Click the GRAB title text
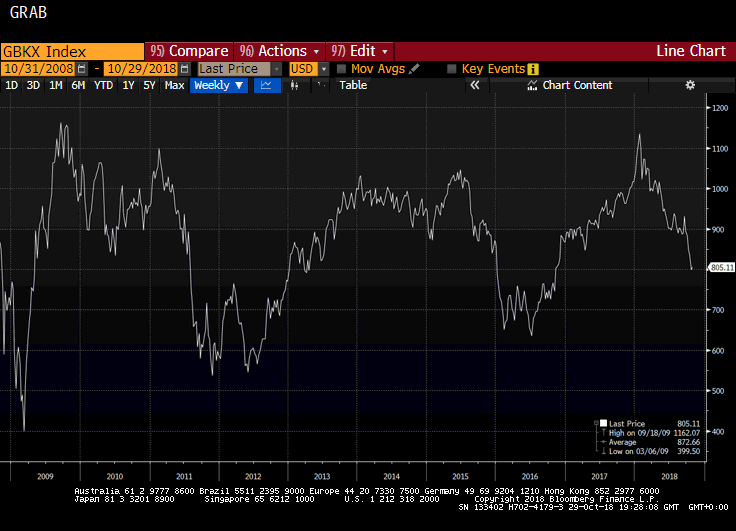 coord(28,13)
